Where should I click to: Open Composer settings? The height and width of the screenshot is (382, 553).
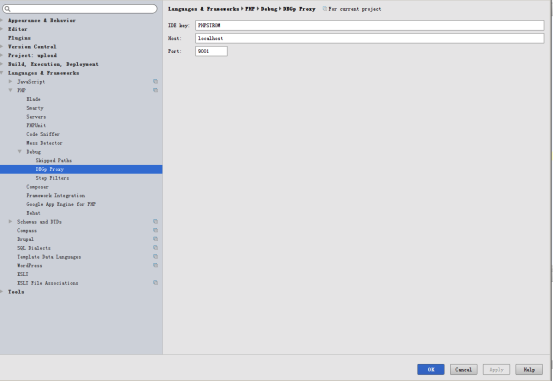coord(37,187)
